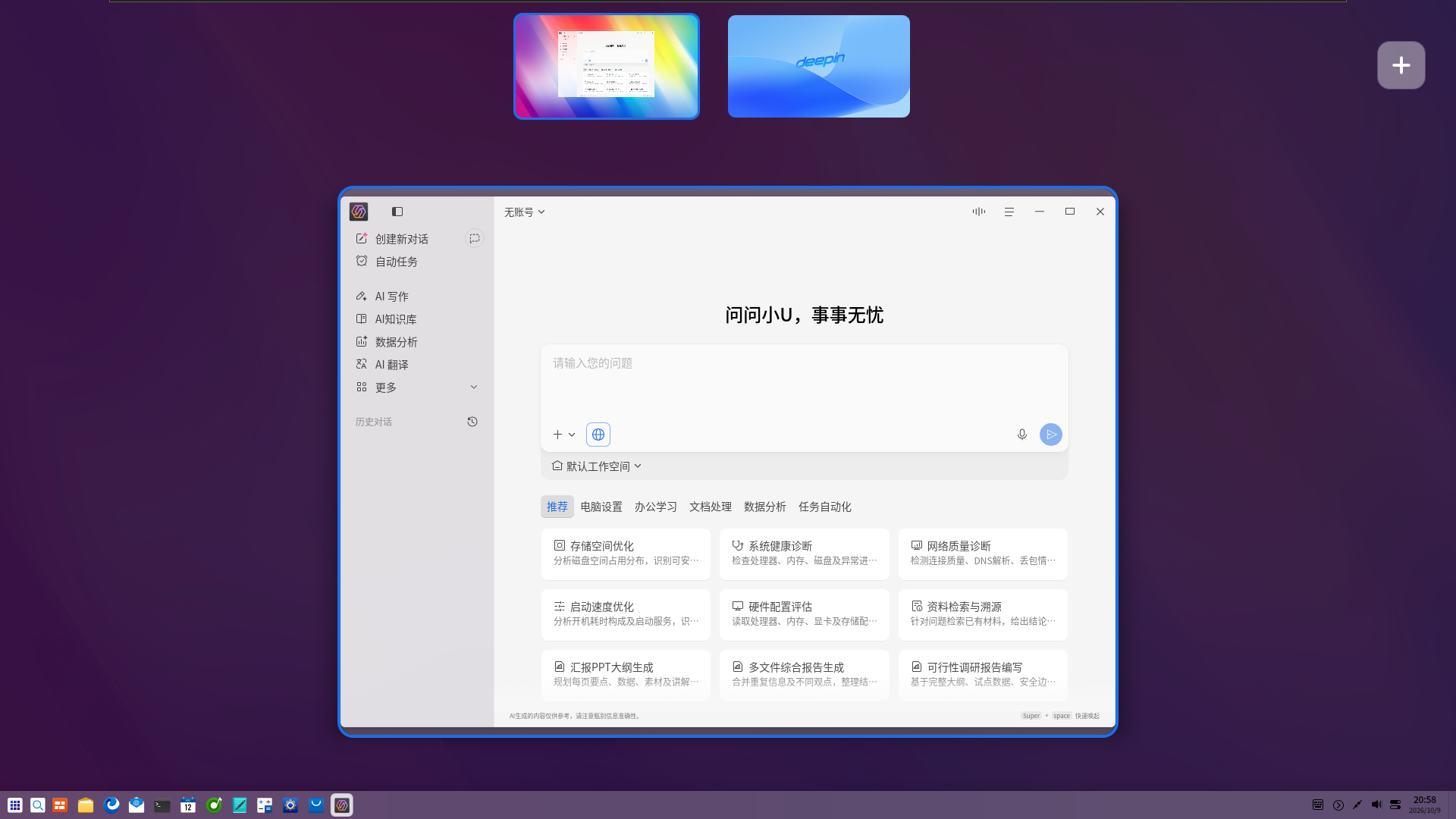Open the plus attachment dropdown
This screenshot has width=1456, height=819.
click(563, 435)
